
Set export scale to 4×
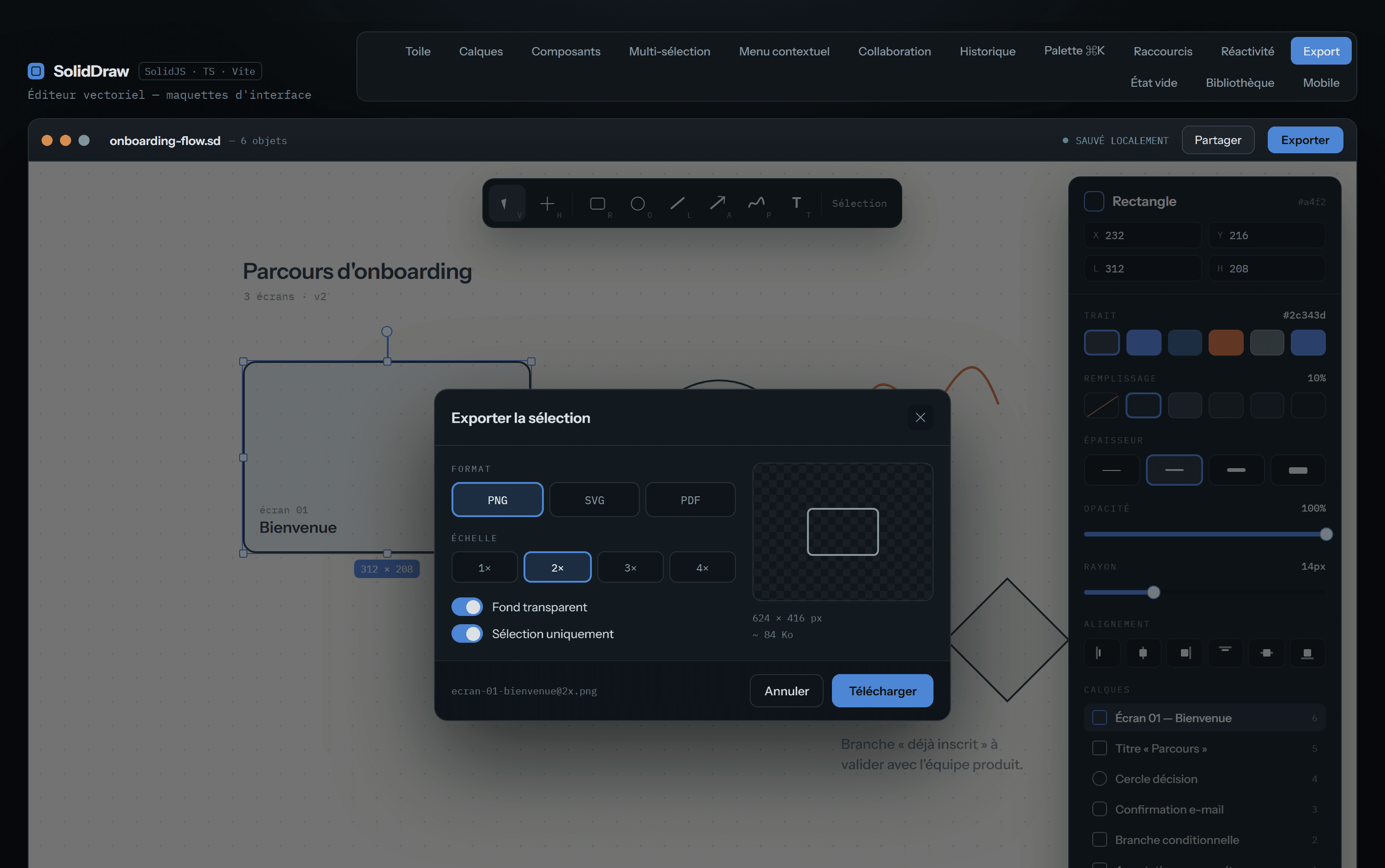[702, 567]
